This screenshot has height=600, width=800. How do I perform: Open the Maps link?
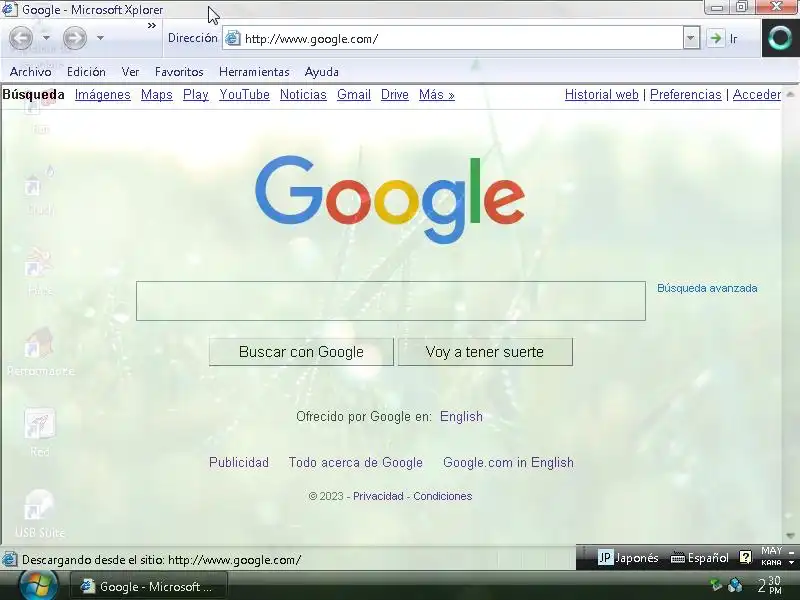coord(157,94)
